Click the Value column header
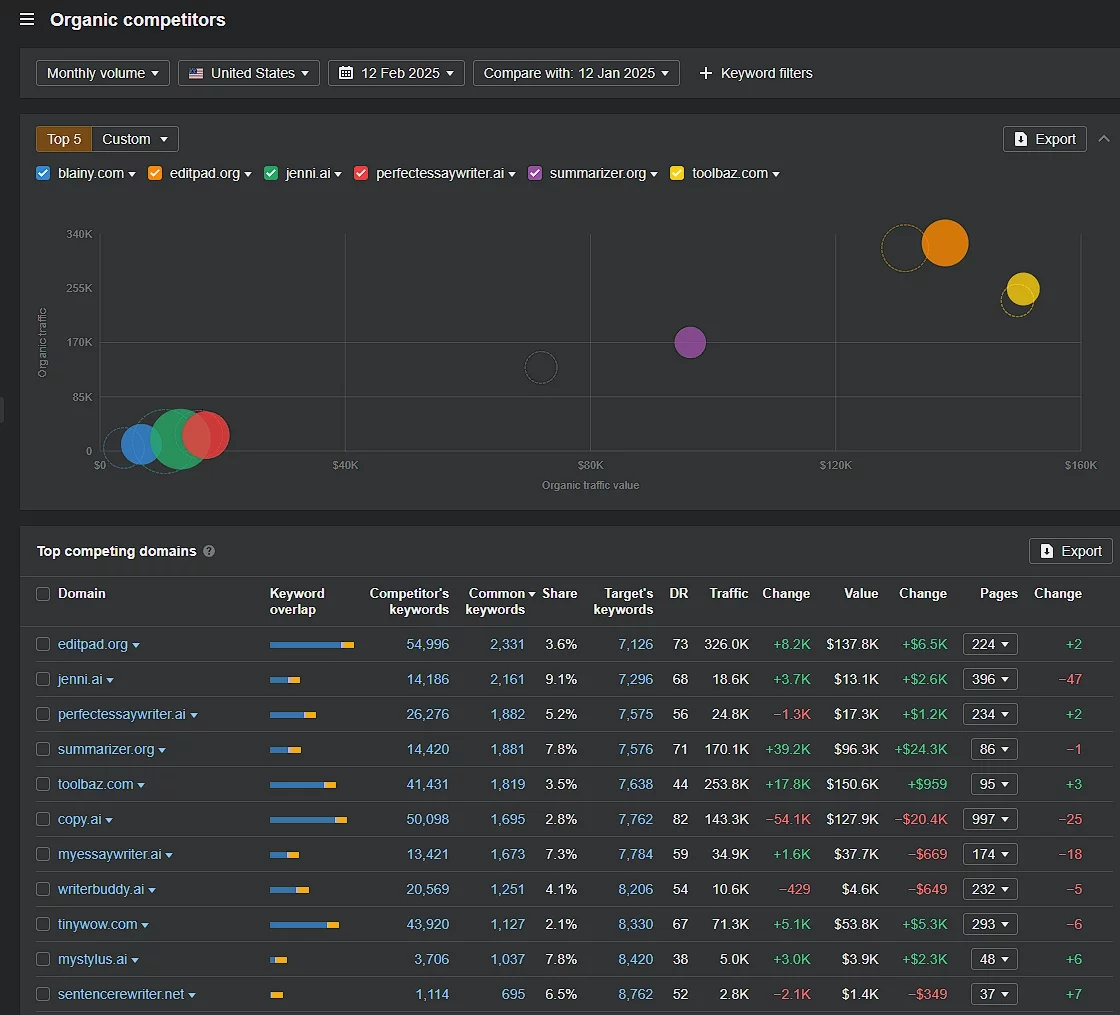 (861, 594)
